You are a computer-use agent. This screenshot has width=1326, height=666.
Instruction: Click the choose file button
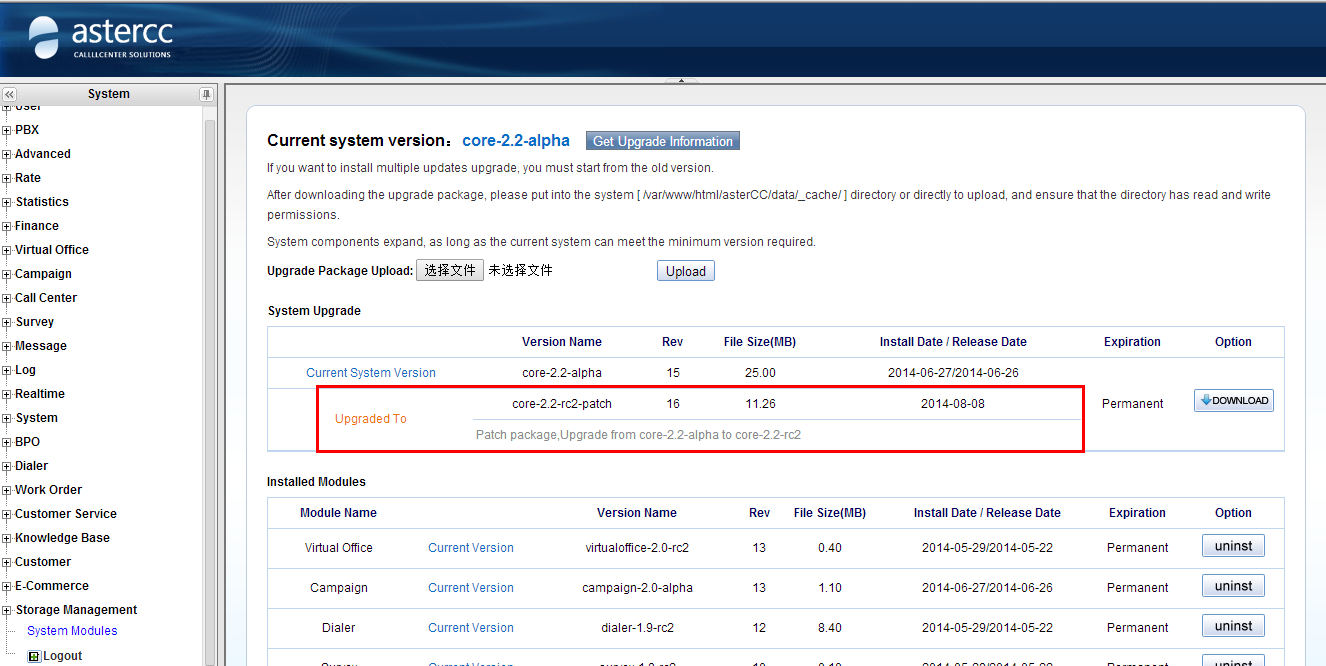tap(449, 270)
